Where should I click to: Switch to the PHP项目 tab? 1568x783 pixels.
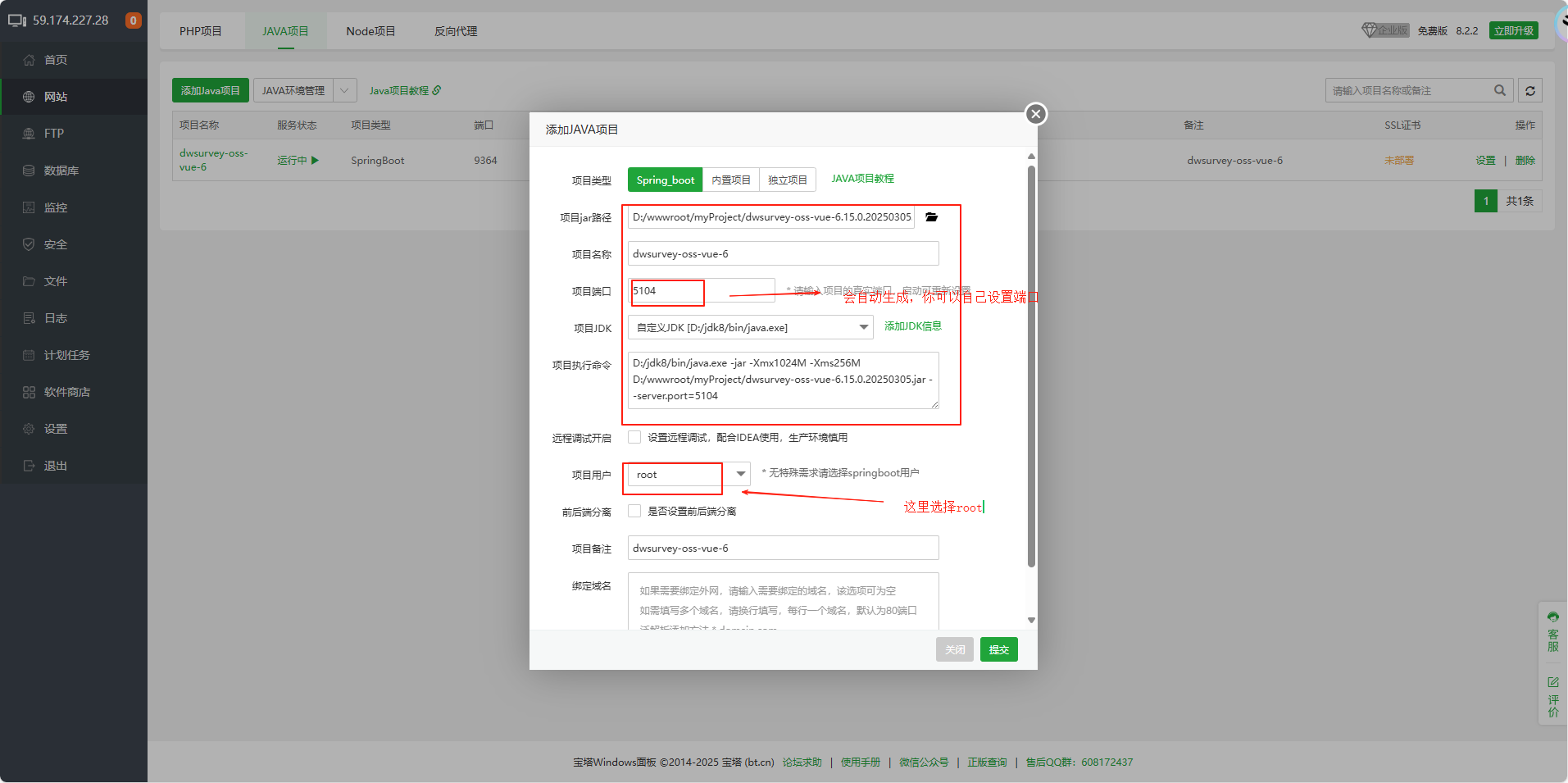(x=201, y=31)
